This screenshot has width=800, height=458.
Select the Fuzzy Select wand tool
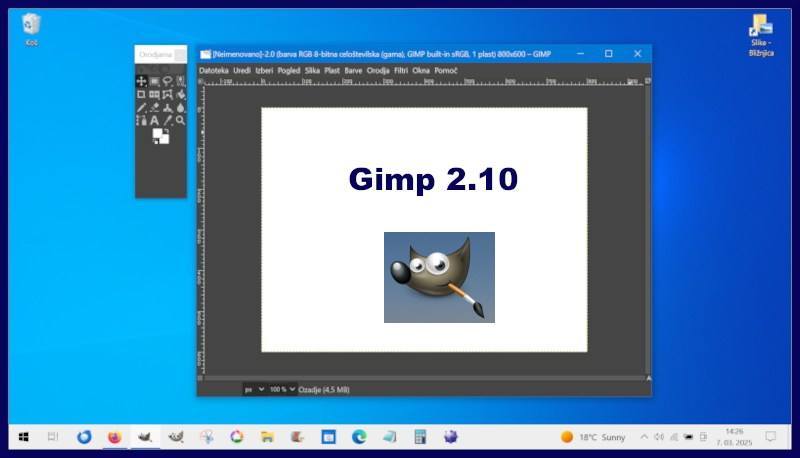pos(180,81)
